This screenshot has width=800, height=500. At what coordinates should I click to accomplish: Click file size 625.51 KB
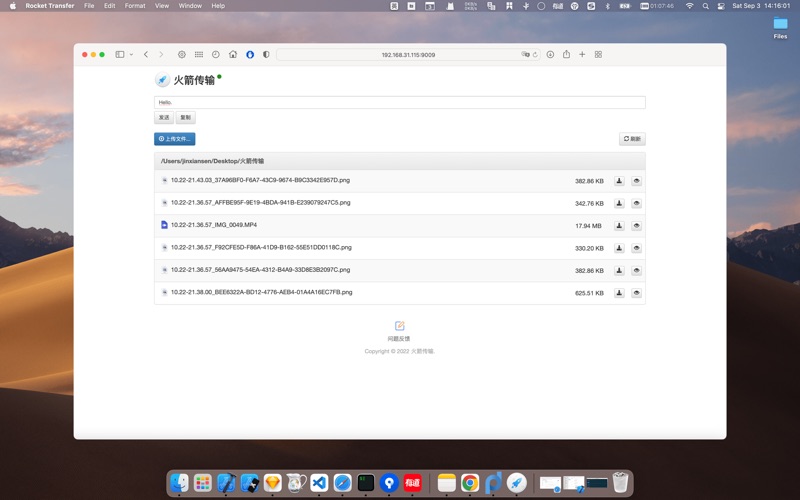click(589, 293)
